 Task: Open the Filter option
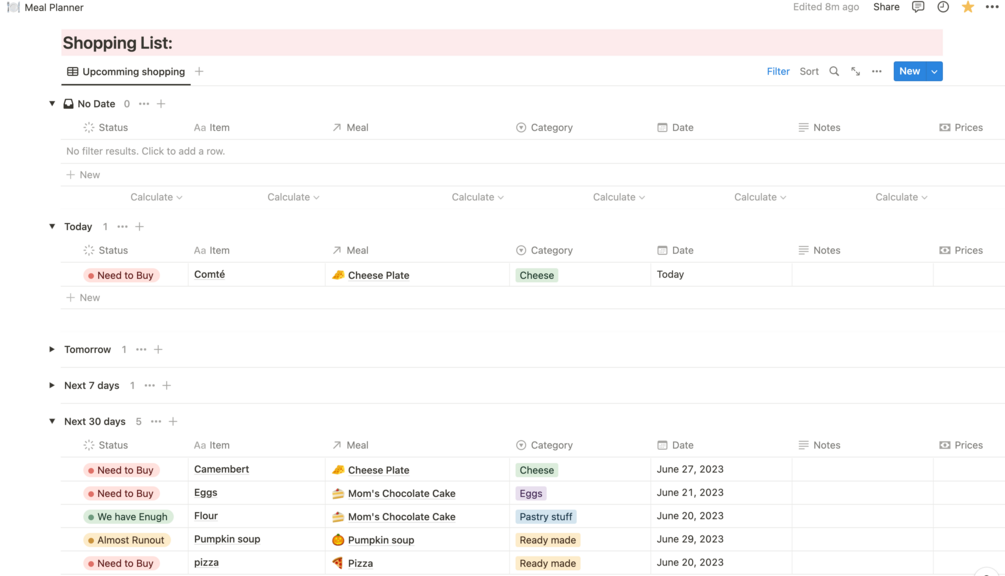(x=778, y=71)
